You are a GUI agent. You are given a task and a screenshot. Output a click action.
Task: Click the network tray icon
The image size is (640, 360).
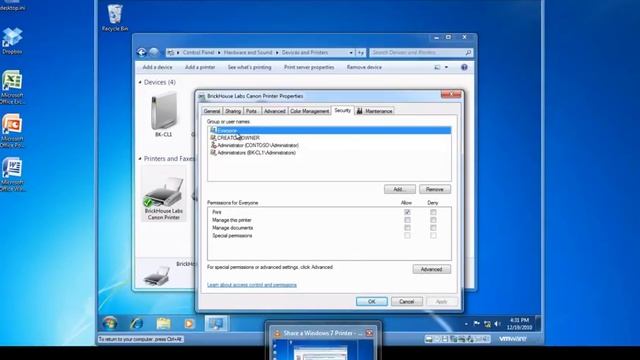pyautogui.click(x=487, y=324)
